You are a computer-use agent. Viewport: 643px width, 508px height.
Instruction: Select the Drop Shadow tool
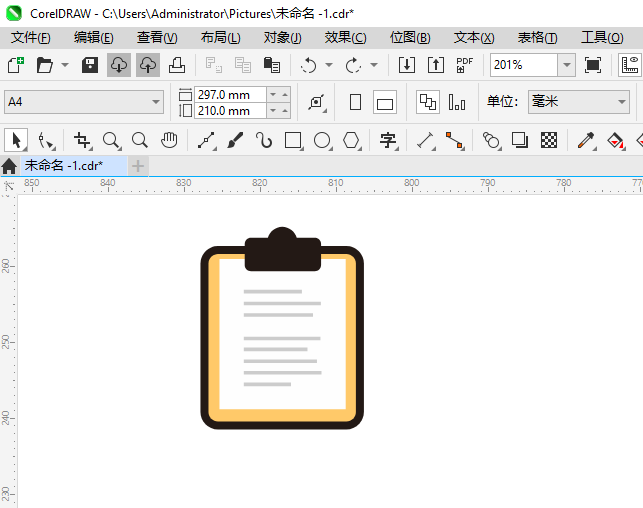(x=520, y=141)
